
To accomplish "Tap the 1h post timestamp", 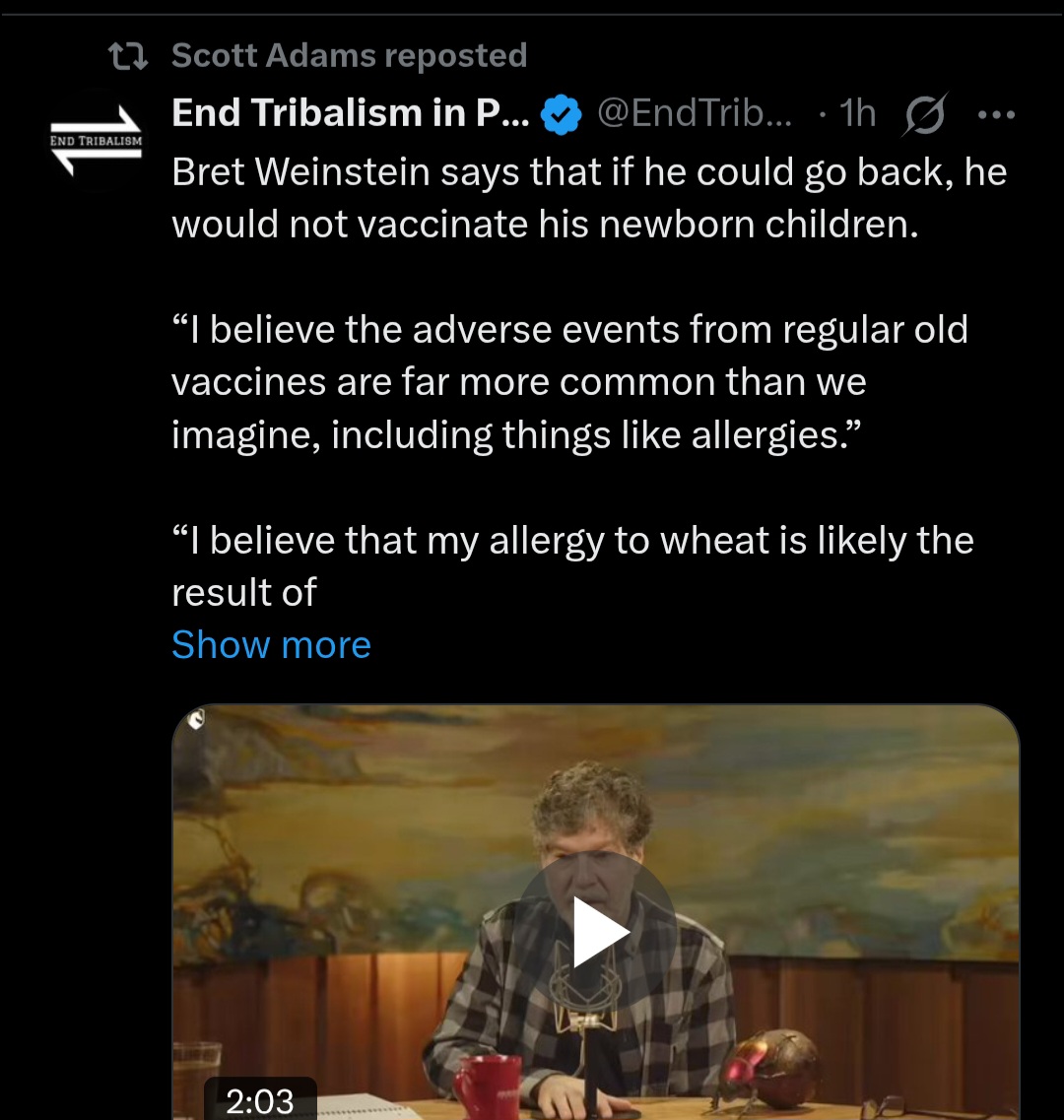I will coord(858,114).
